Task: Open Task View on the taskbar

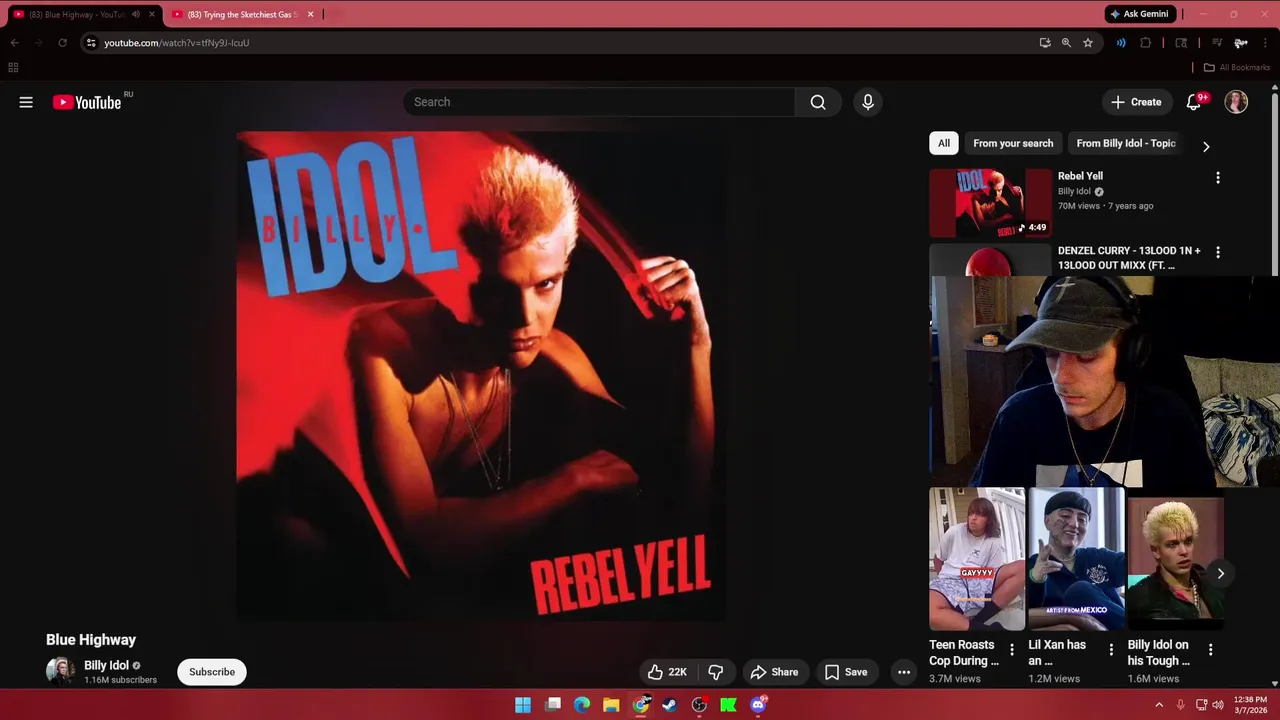Action: pyautogui.click(x=553, y=705)
